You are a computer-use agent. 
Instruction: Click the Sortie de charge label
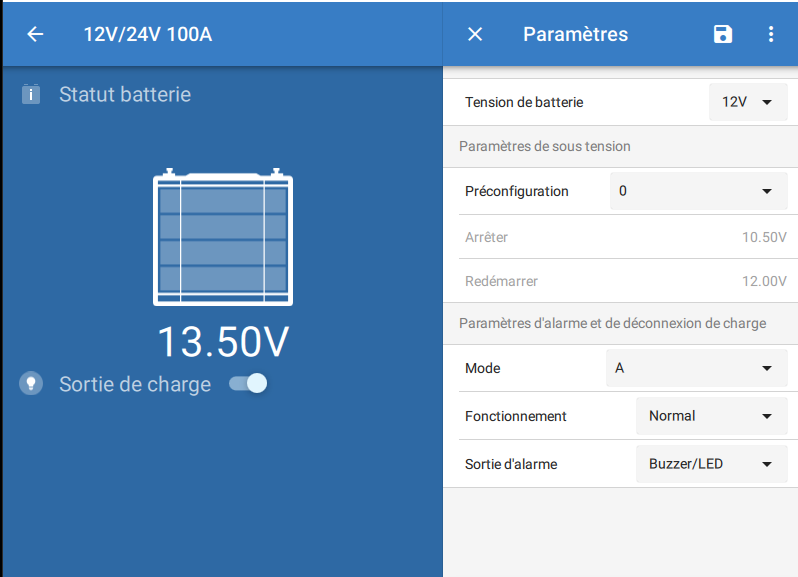tap(135, 385)
